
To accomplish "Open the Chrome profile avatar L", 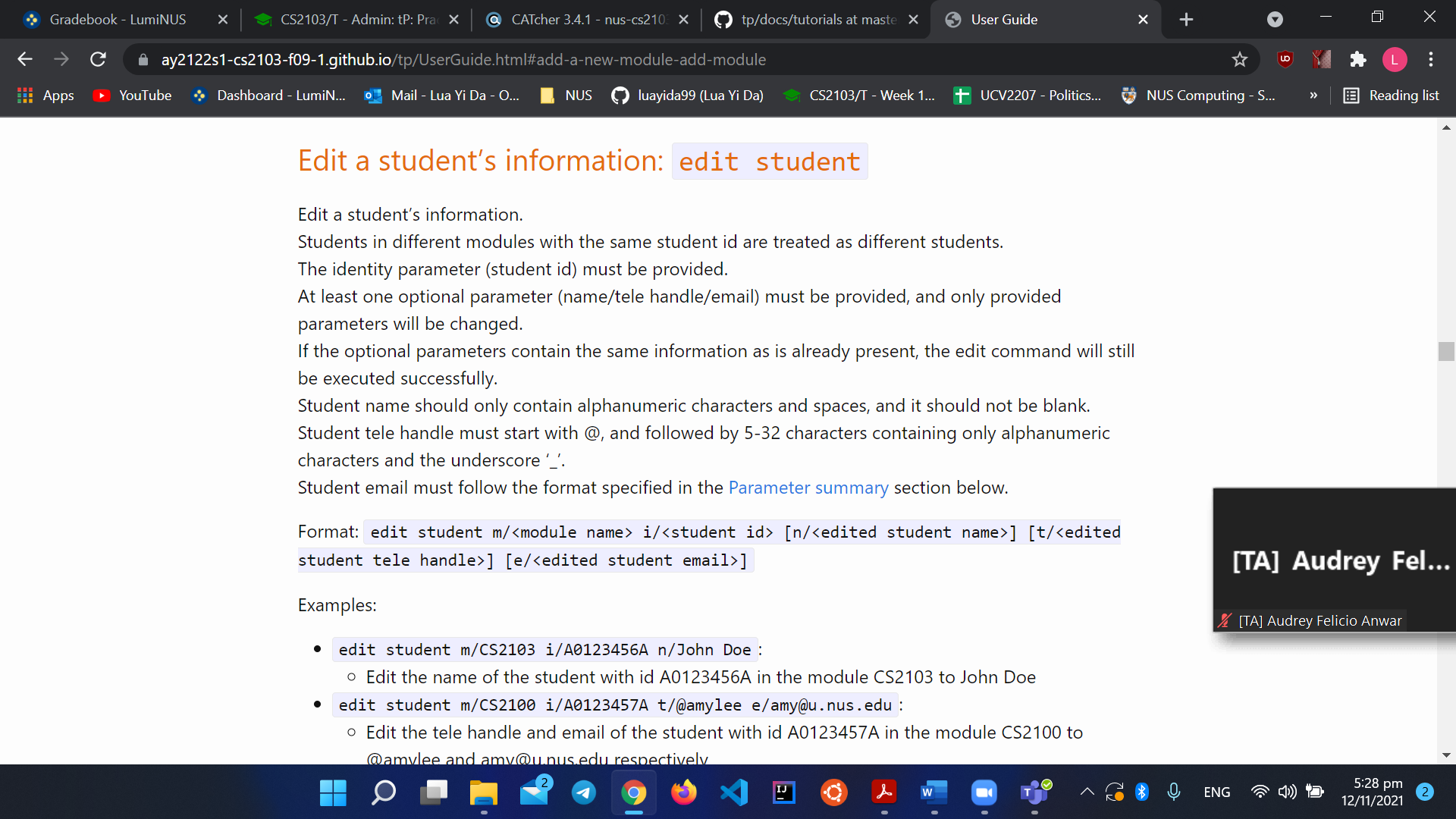I will pos(1395,59).
